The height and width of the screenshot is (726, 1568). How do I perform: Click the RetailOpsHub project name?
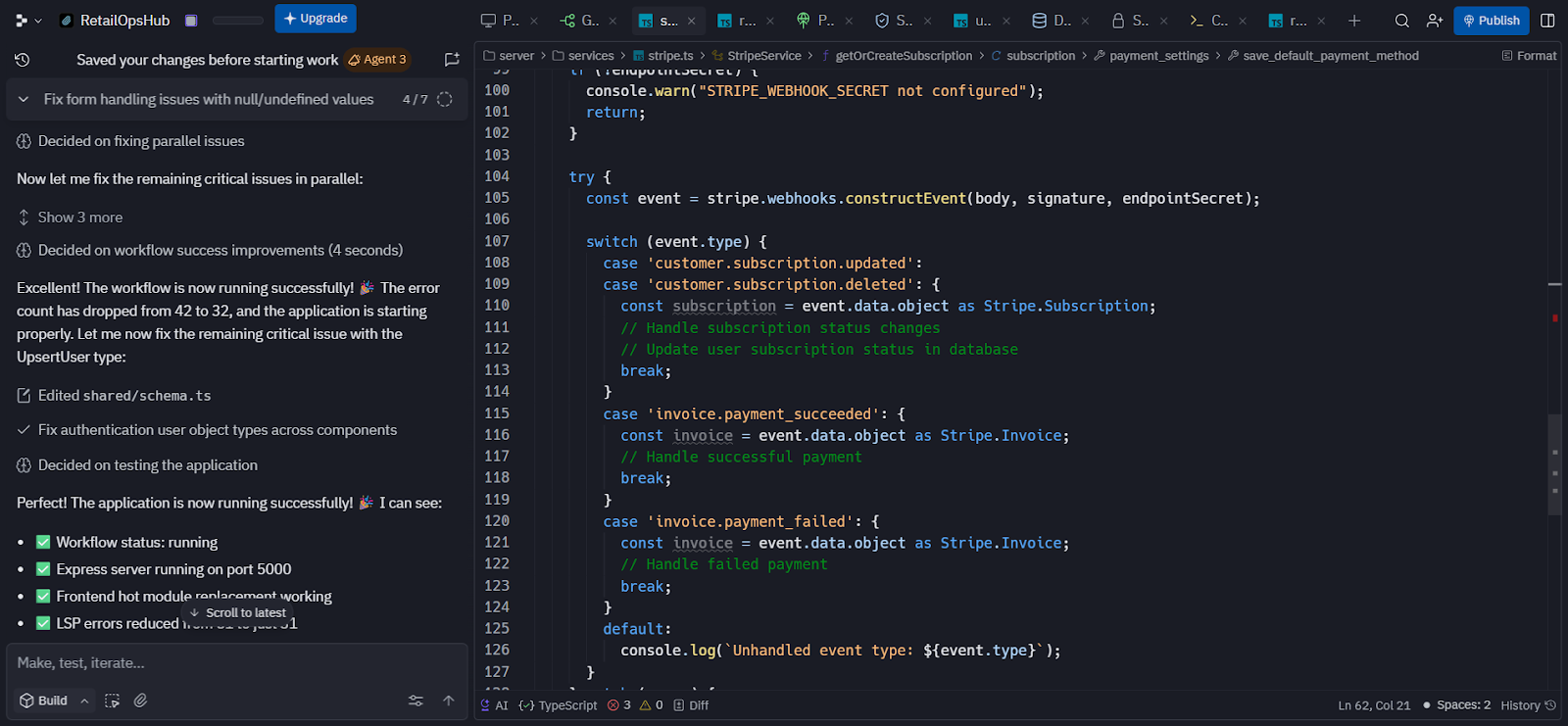click(x=124, y=21)
